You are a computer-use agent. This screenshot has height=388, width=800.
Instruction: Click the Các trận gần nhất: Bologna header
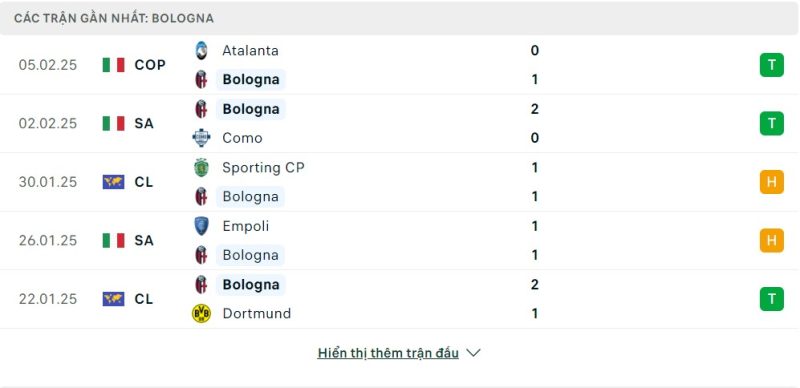pos(114,18)
